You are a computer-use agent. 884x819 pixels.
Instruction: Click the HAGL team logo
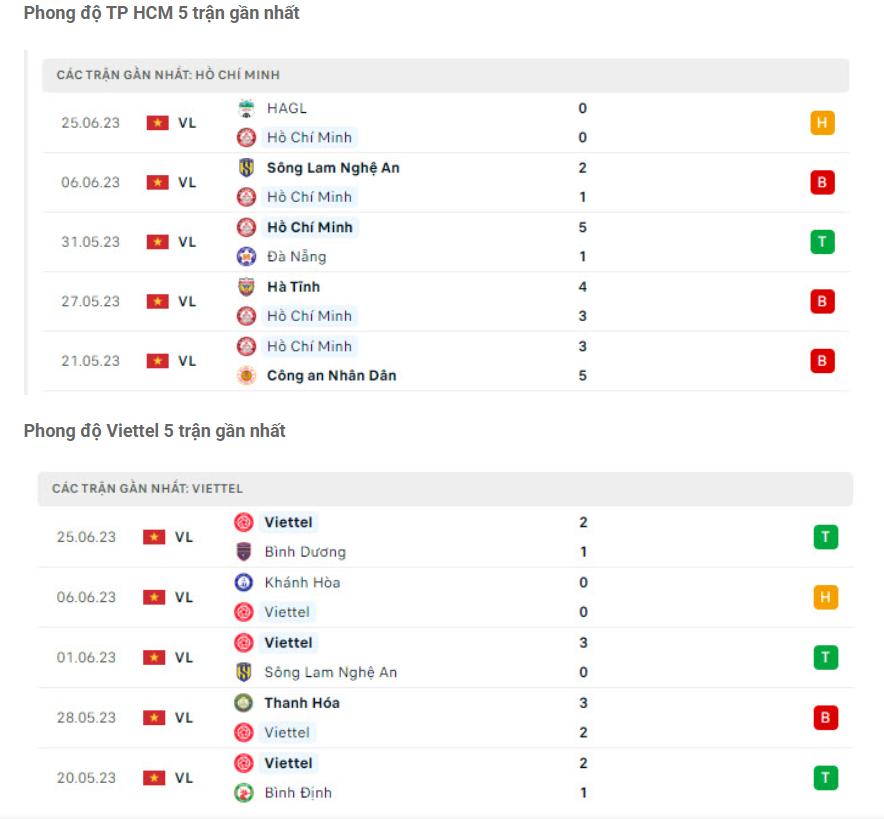click(246, 108)
